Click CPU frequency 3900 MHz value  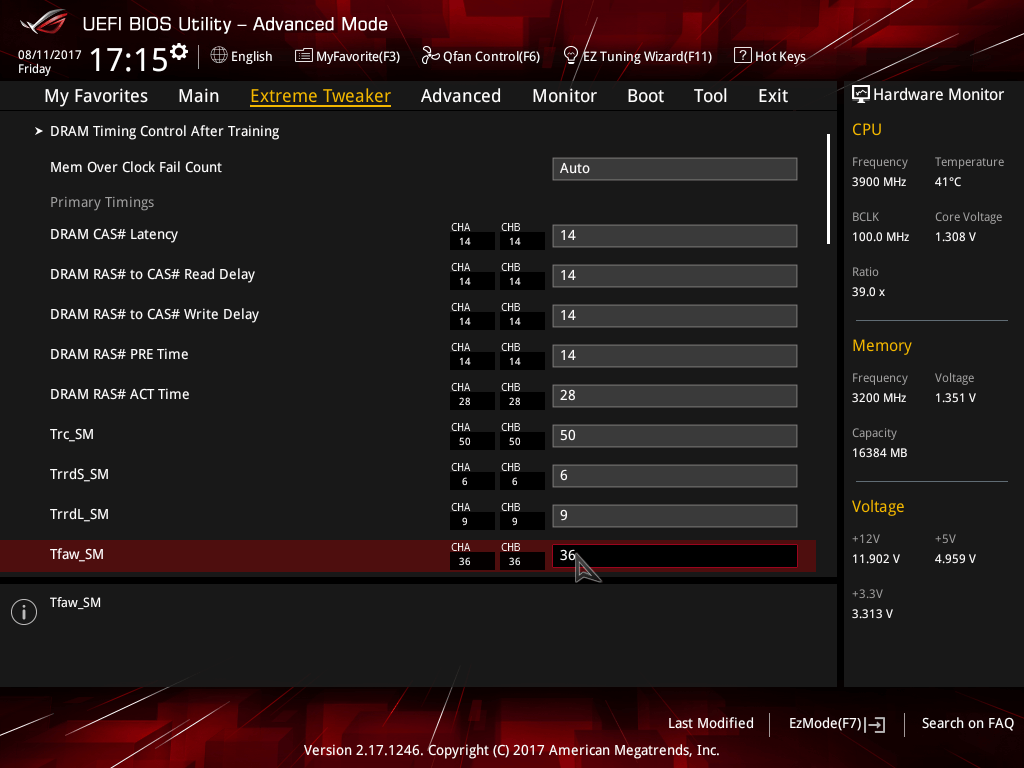click(878, 182)
